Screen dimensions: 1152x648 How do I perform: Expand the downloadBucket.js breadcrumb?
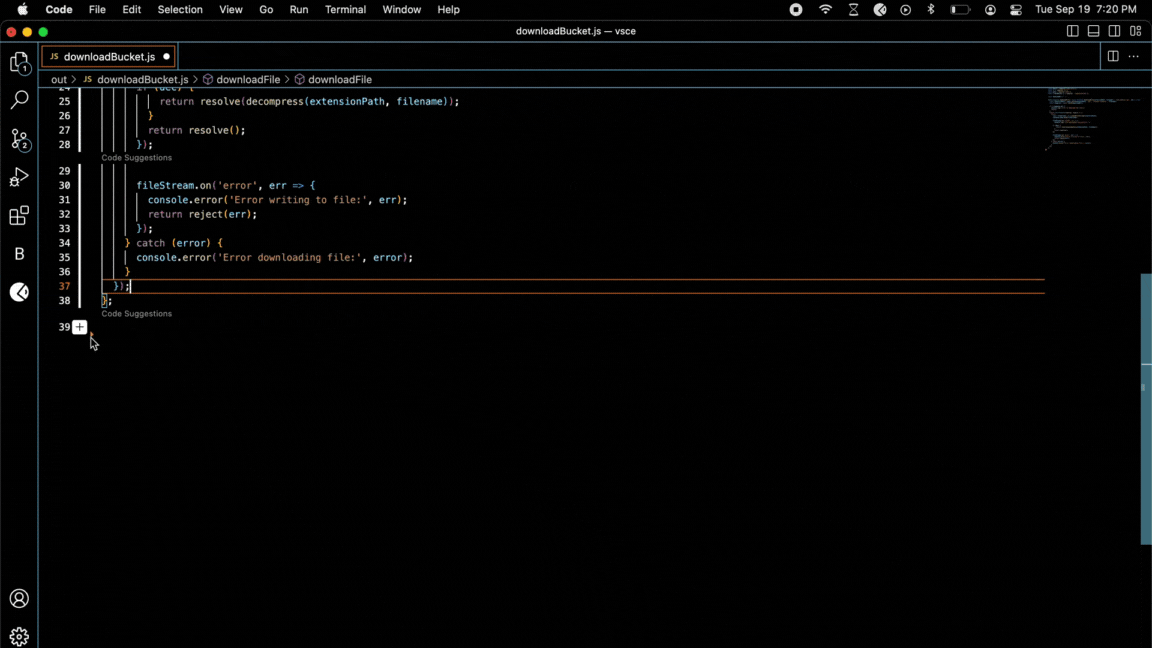pyautogui.click(x=142, y=79)
